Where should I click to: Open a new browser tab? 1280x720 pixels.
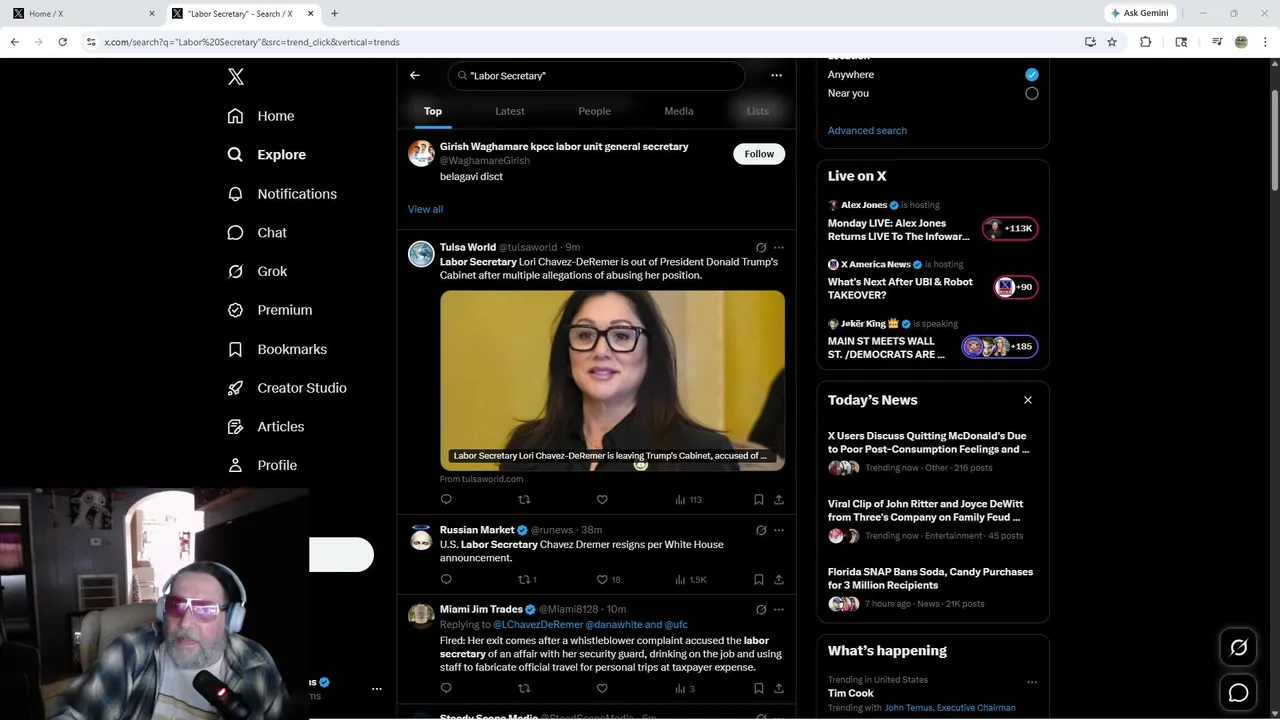click(x=334, y=13)
